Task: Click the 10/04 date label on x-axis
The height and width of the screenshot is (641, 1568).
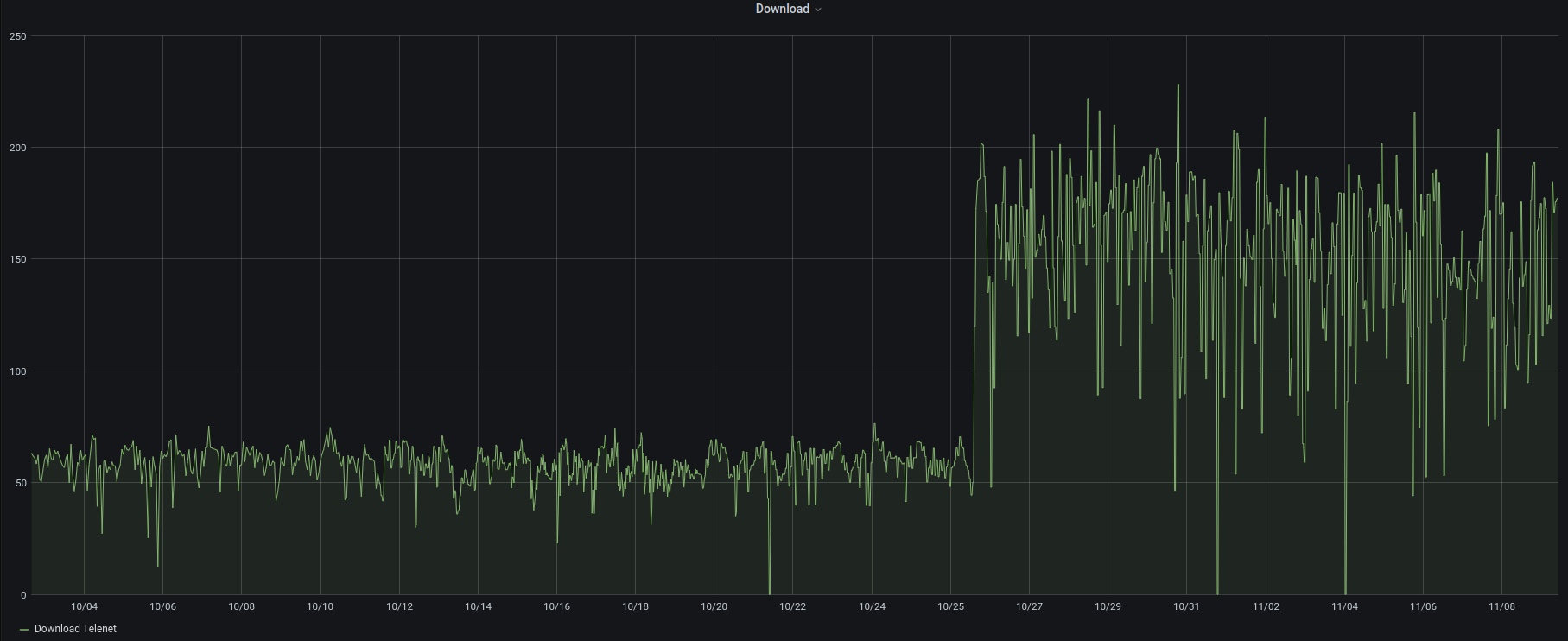Action: (84, 606)
